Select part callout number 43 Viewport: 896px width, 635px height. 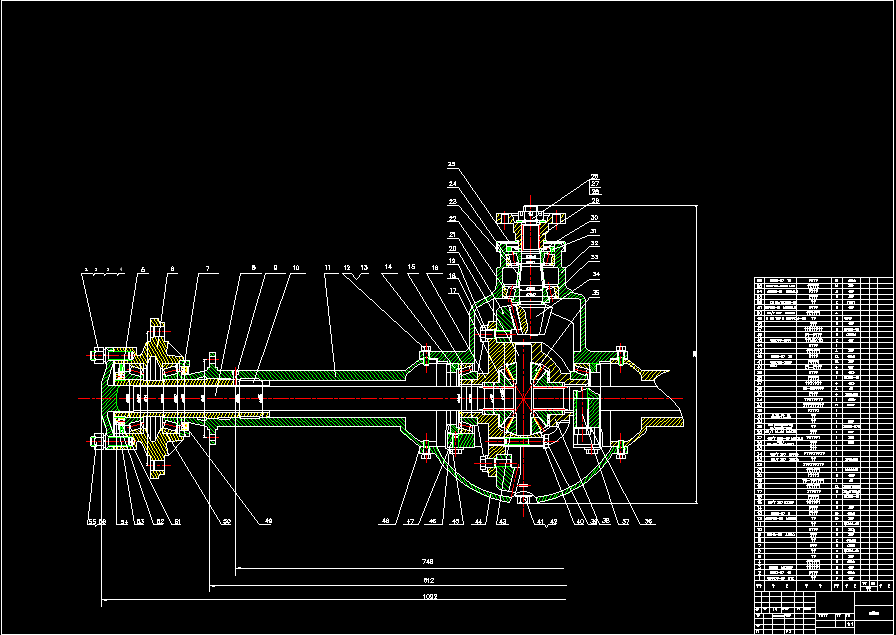502,521
